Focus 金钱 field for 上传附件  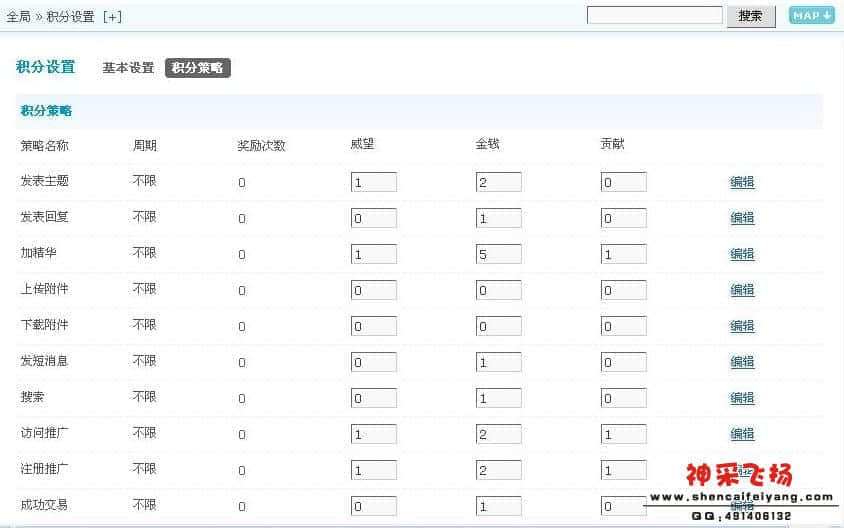[x=498, y=290]
